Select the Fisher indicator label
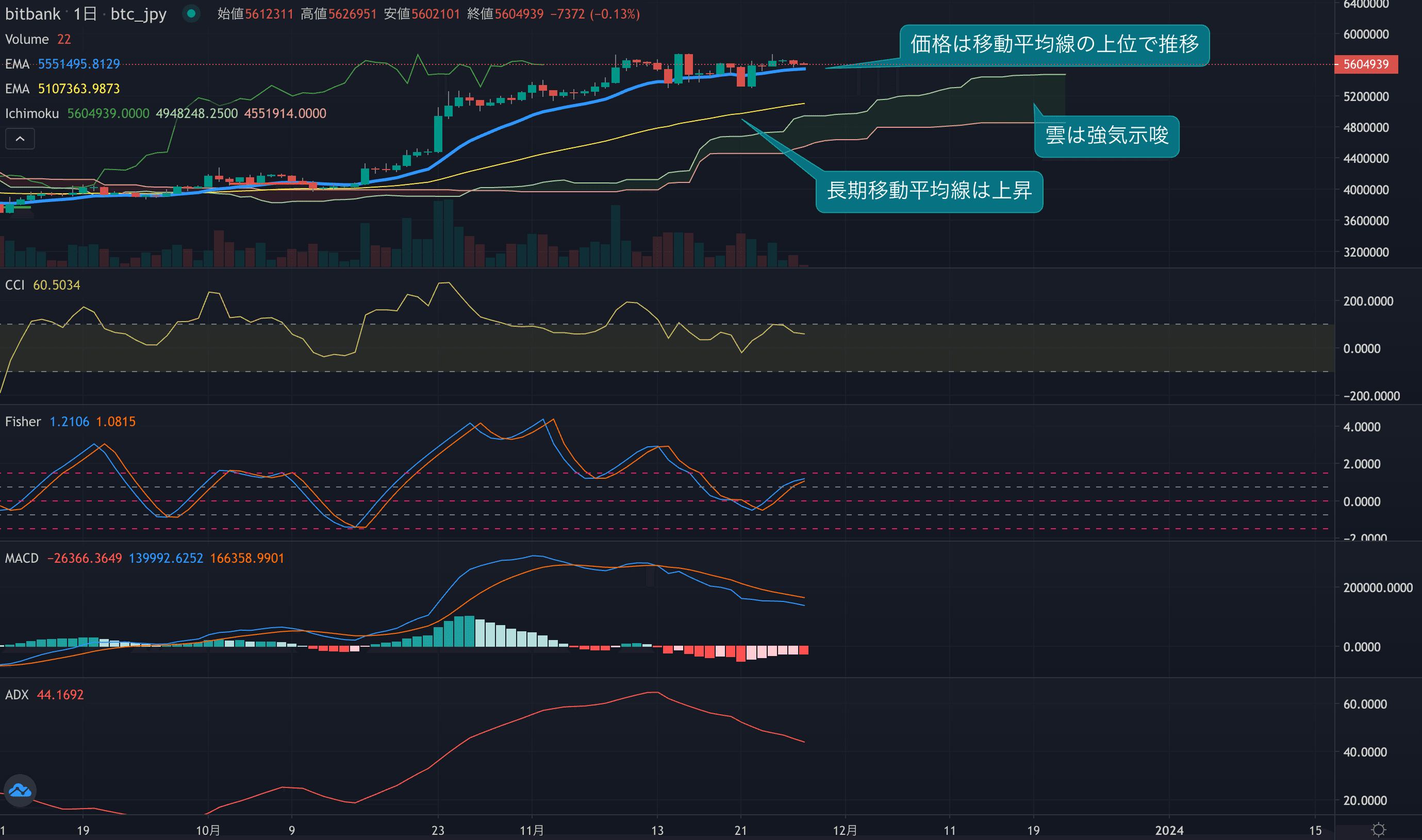 (x=23, y=422)
